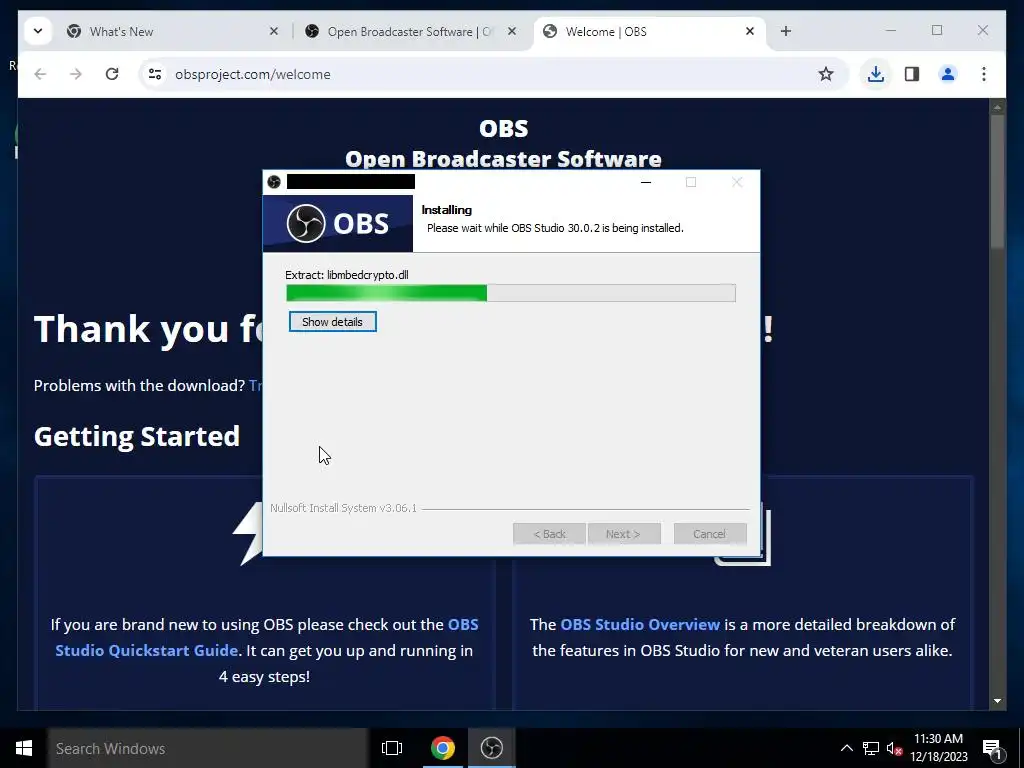
Task: Go forward in Chrome history
Action: pyautogui.click(x=76, y=74)
